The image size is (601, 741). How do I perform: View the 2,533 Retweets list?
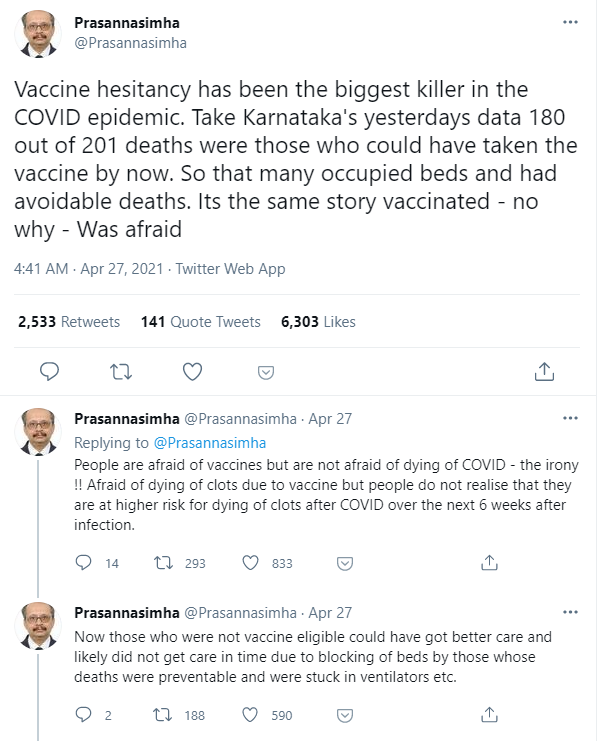(x=69, y=322)
